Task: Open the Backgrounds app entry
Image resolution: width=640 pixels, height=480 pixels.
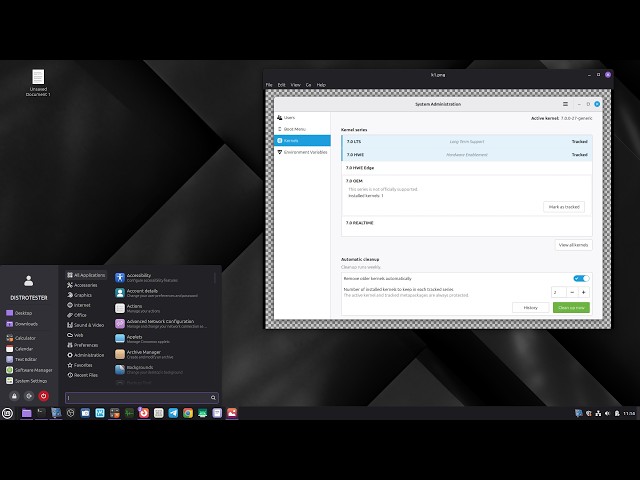Action: pos(162,369)
